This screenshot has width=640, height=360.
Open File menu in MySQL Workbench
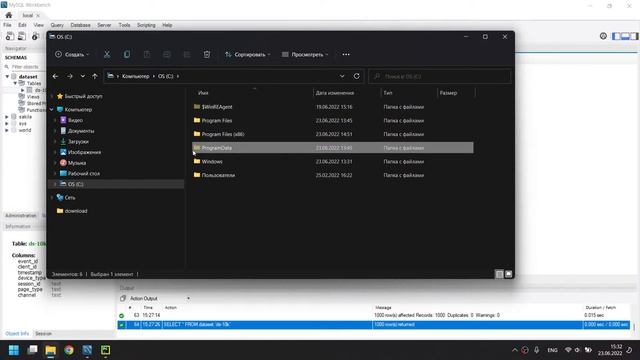coord(7,25)
